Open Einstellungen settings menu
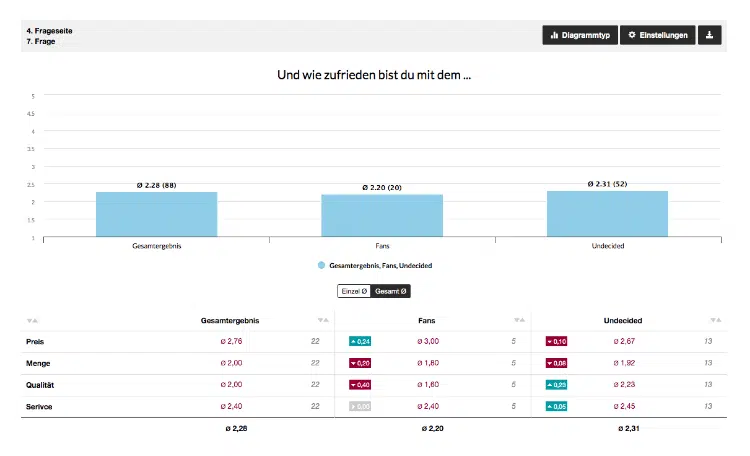 tap(658, 35)
